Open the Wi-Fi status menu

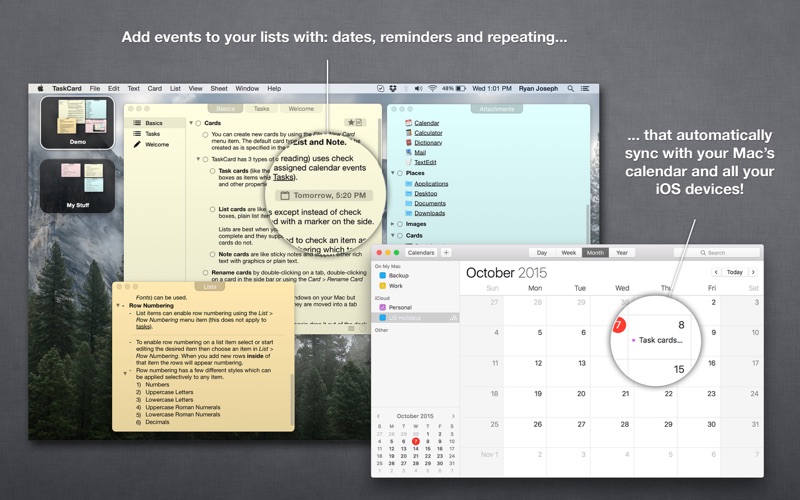[432, 88]
